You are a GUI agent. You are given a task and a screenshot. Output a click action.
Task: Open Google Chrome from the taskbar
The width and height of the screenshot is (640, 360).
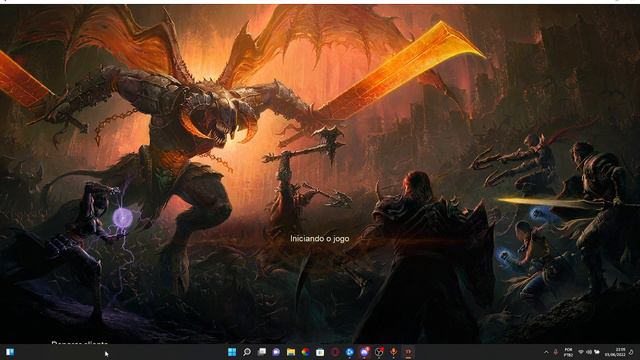tap(305, 352)
